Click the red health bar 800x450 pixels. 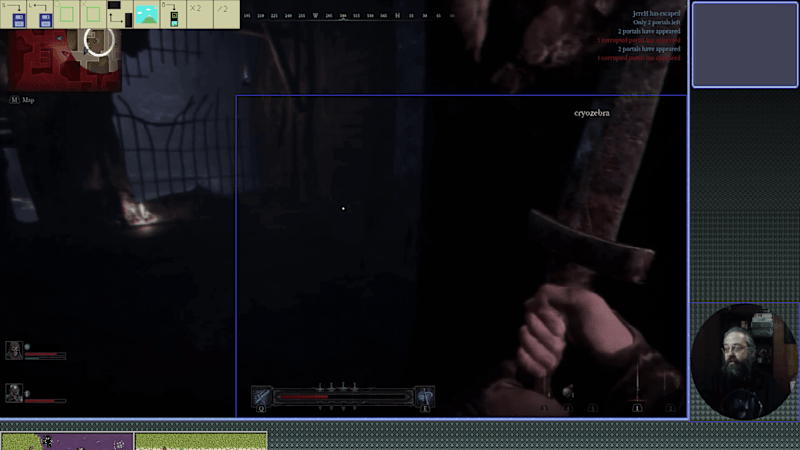343,396
